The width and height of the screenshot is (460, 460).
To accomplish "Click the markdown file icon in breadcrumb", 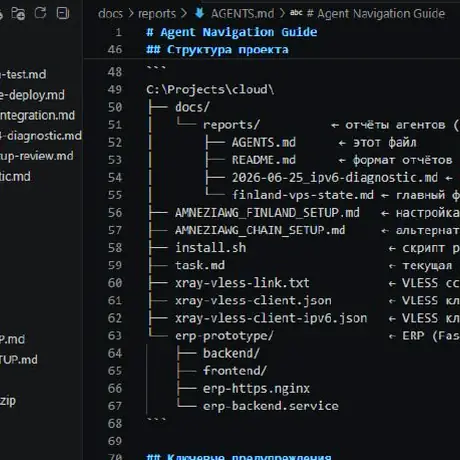I will 199,13.
